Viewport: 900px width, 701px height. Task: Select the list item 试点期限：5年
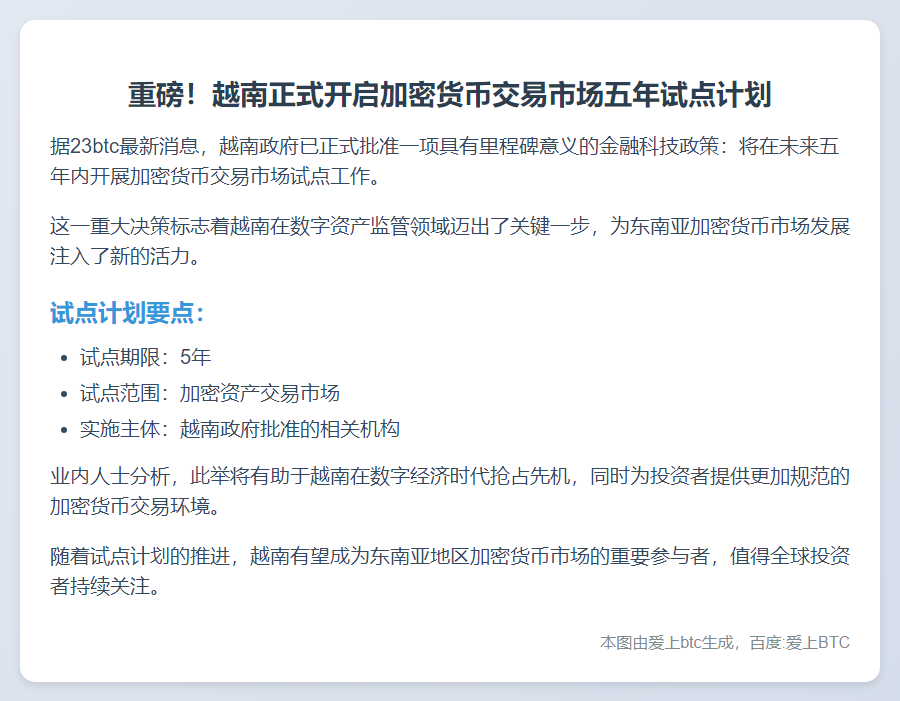click(x=145, y=357)
